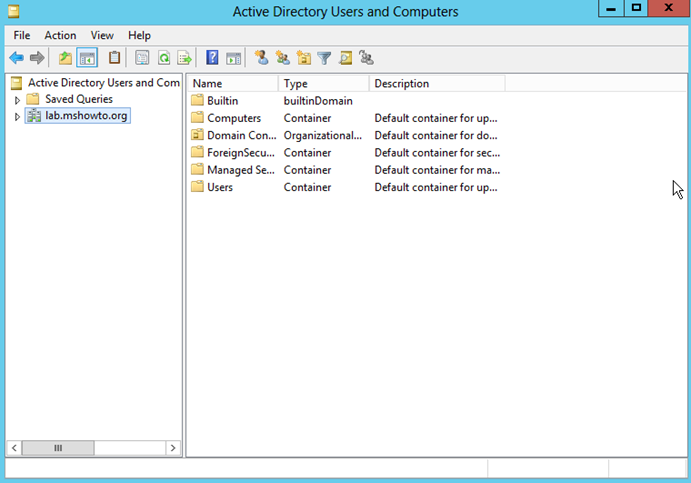This screenshot has height=483, width=691.
Task: Click app icon in title bar
Action: coord(14,11)
